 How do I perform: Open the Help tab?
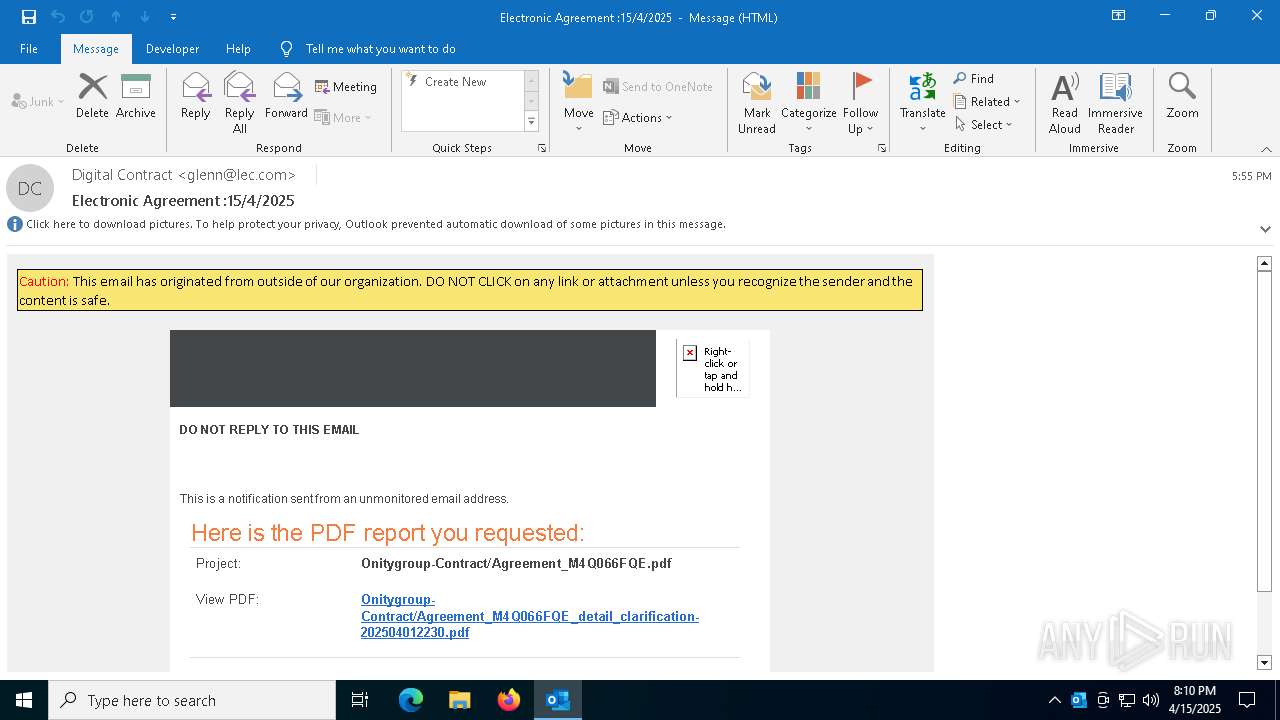(238, 48)
